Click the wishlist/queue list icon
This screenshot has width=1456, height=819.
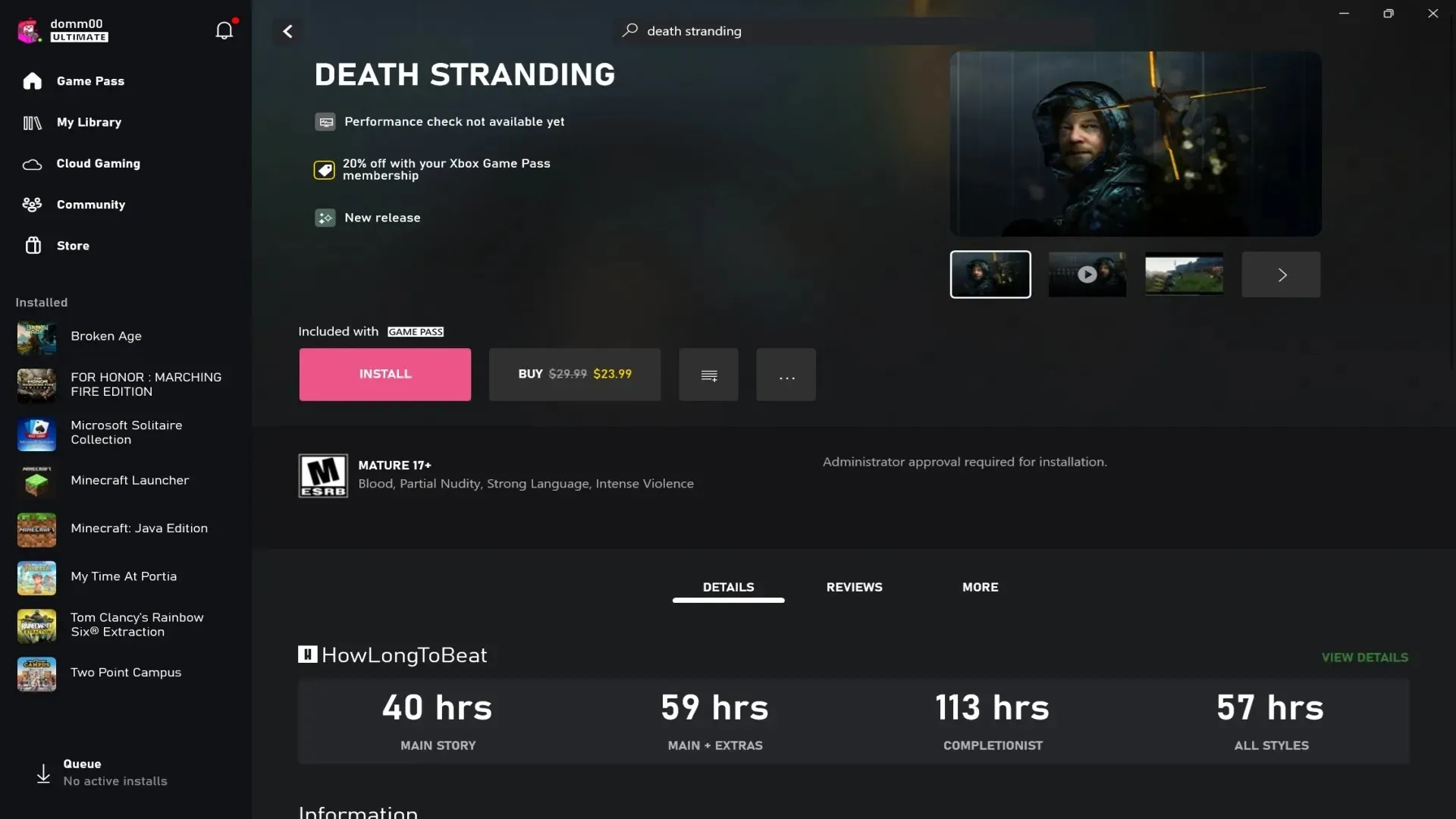pyautogui.click(x=709, y=374)
